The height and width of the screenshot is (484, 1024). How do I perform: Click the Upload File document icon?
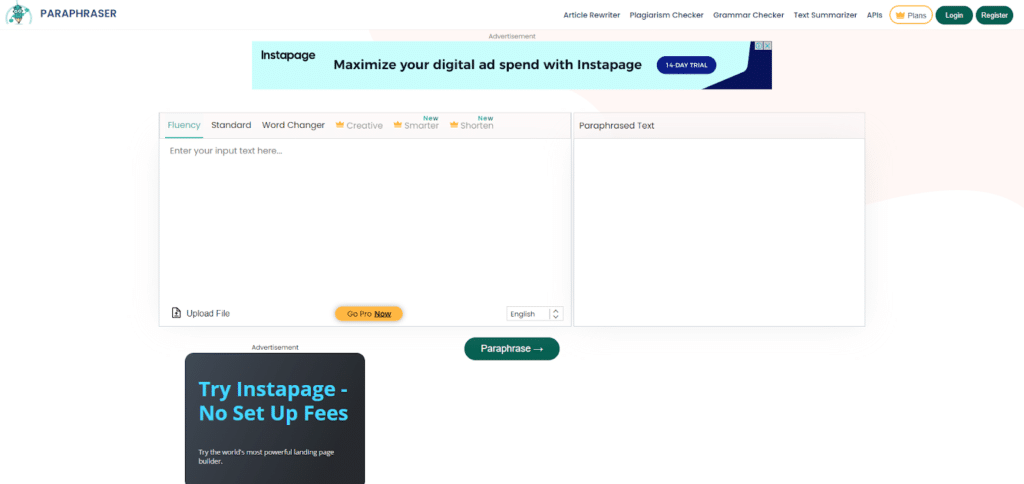[176, 313]
